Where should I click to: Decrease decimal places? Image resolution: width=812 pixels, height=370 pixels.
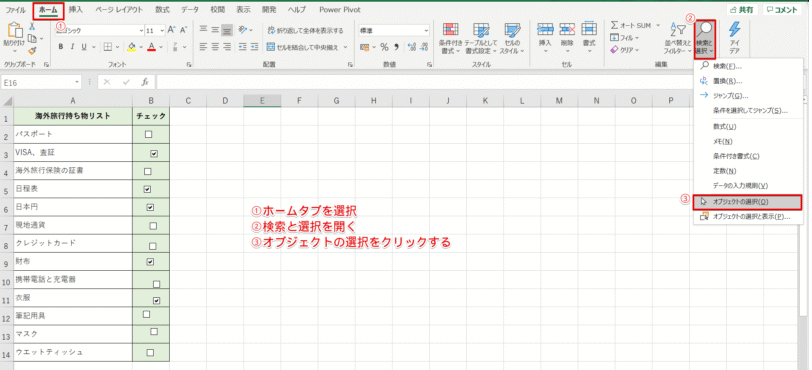coord(424,47)
